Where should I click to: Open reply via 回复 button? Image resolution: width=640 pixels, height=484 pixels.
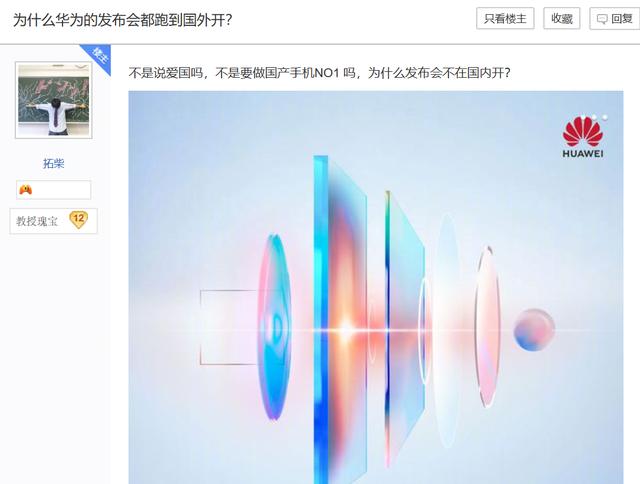pos(615,19)
